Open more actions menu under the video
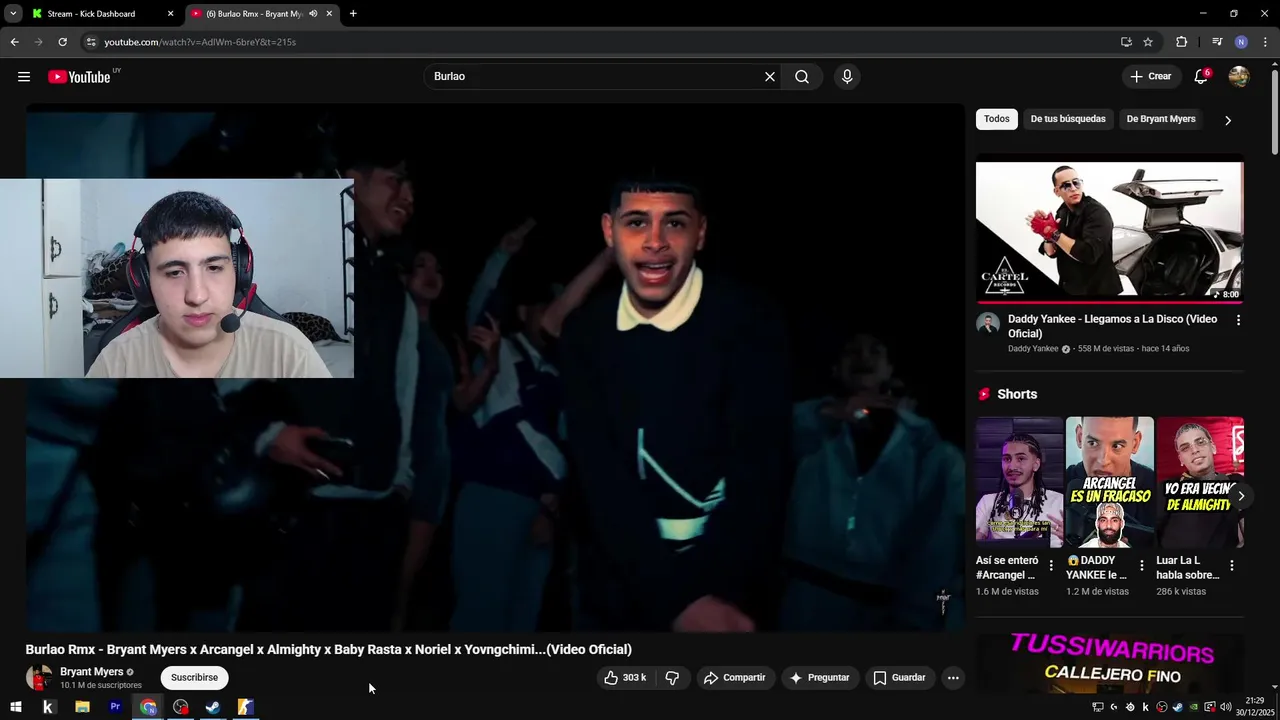1280x720 pixels. click(x=953, y=678)
